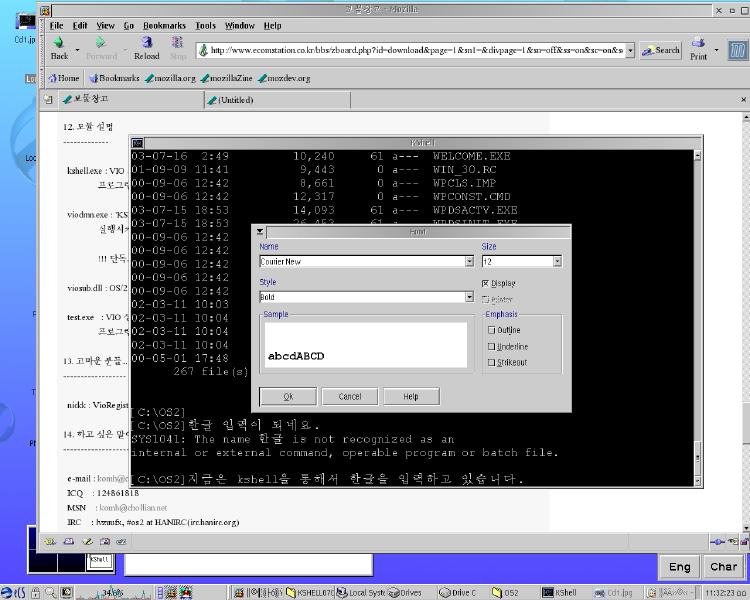Click the online/offline connection icon in the status bar
This screenshot has height=600, width=750.
(x=717, y=542)
